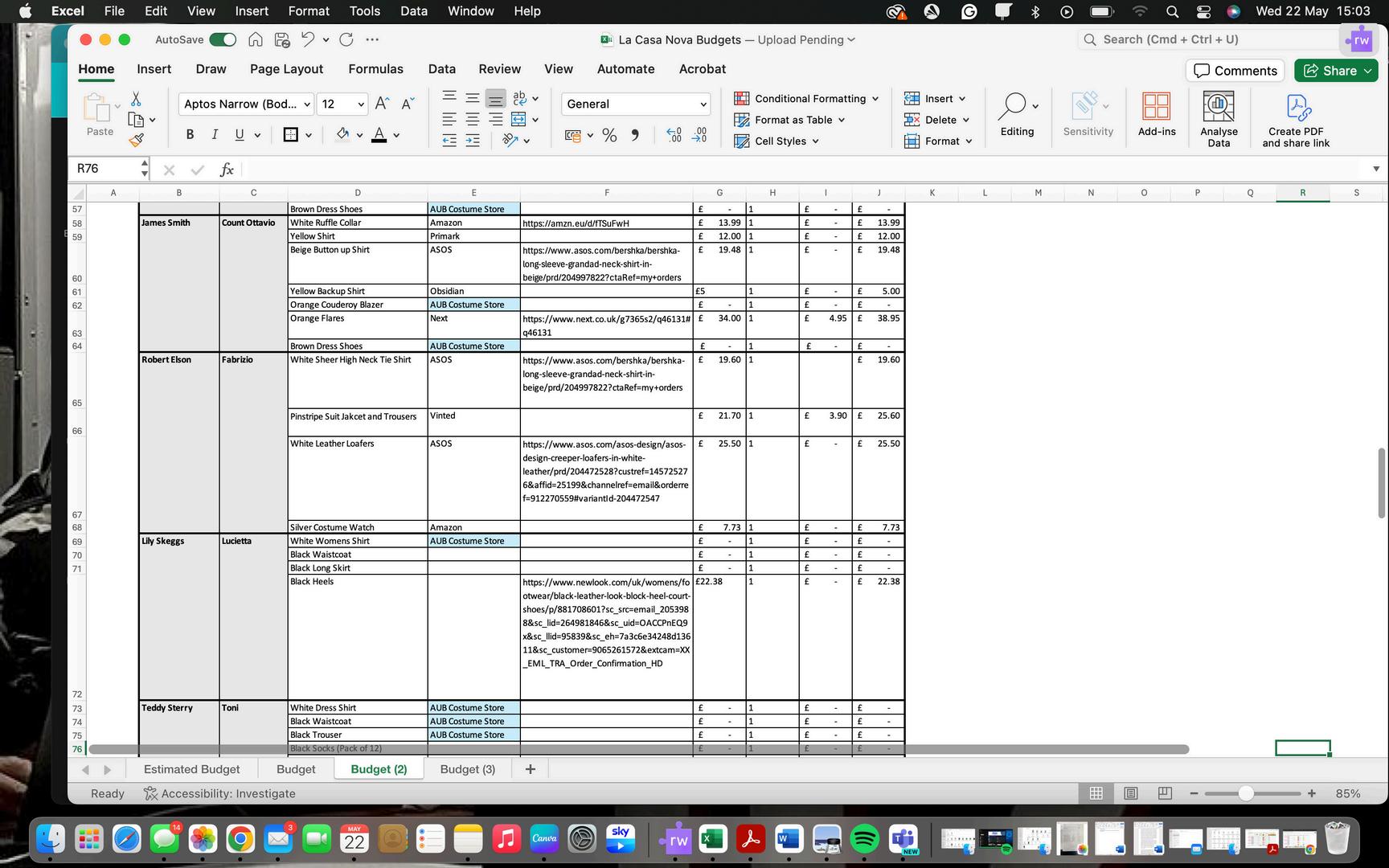Open the Tools menu in menu bar
This screenshot has height=868, width=1389.
[364, 11]
